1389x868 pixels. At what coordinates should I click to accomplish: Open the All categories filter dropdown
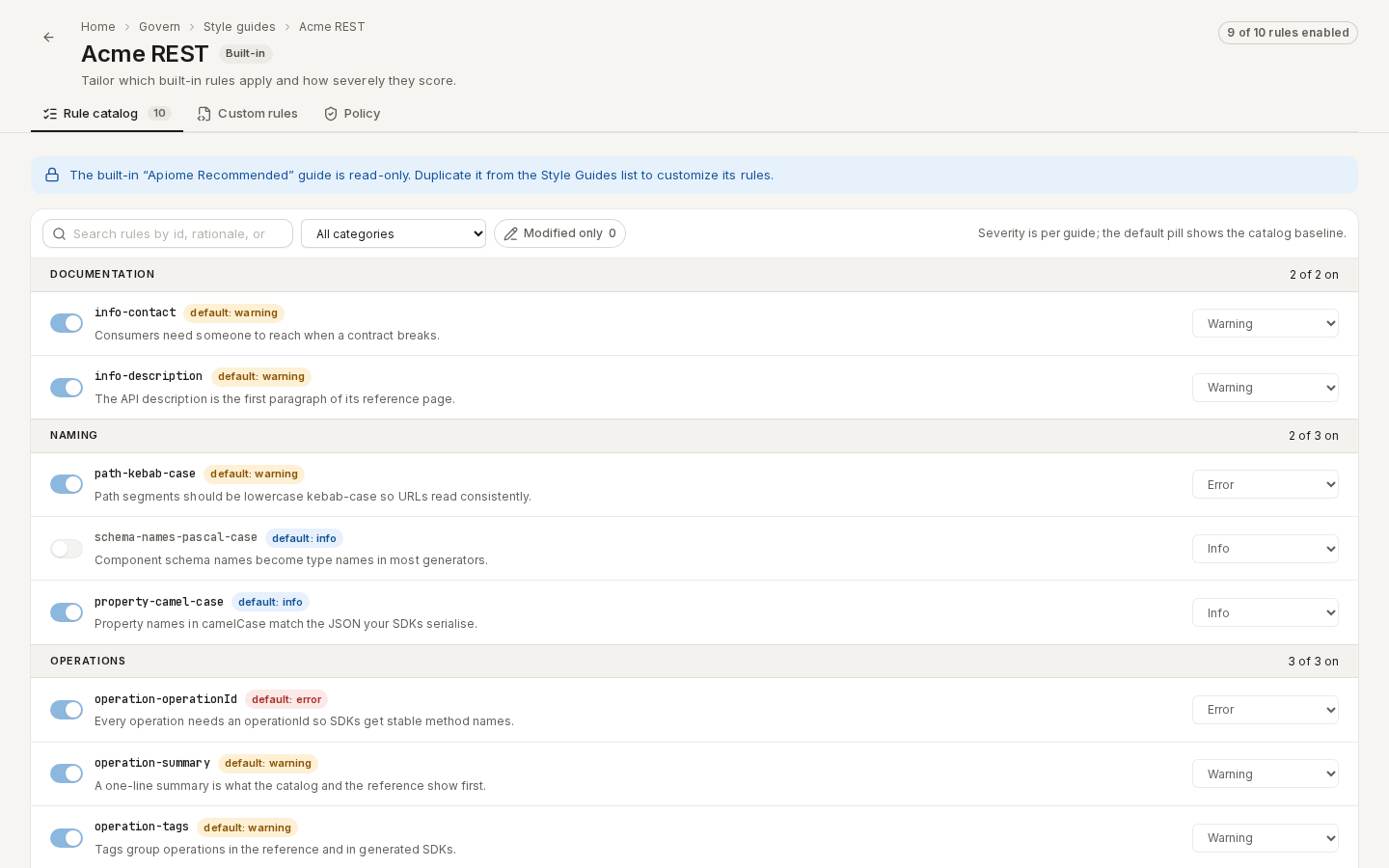pyautogui.click(x=394, y=233)
